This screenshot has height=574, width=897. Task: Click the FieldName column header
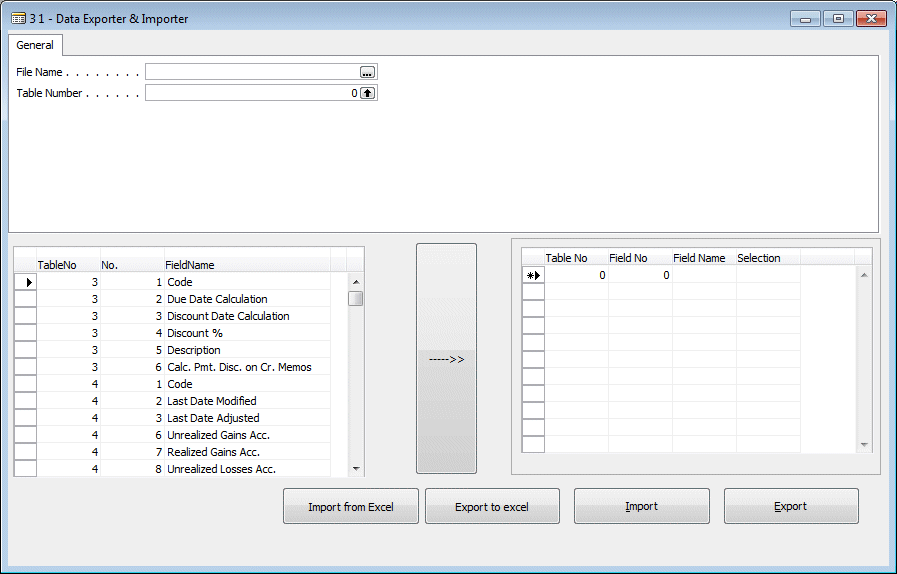[247, 265]
